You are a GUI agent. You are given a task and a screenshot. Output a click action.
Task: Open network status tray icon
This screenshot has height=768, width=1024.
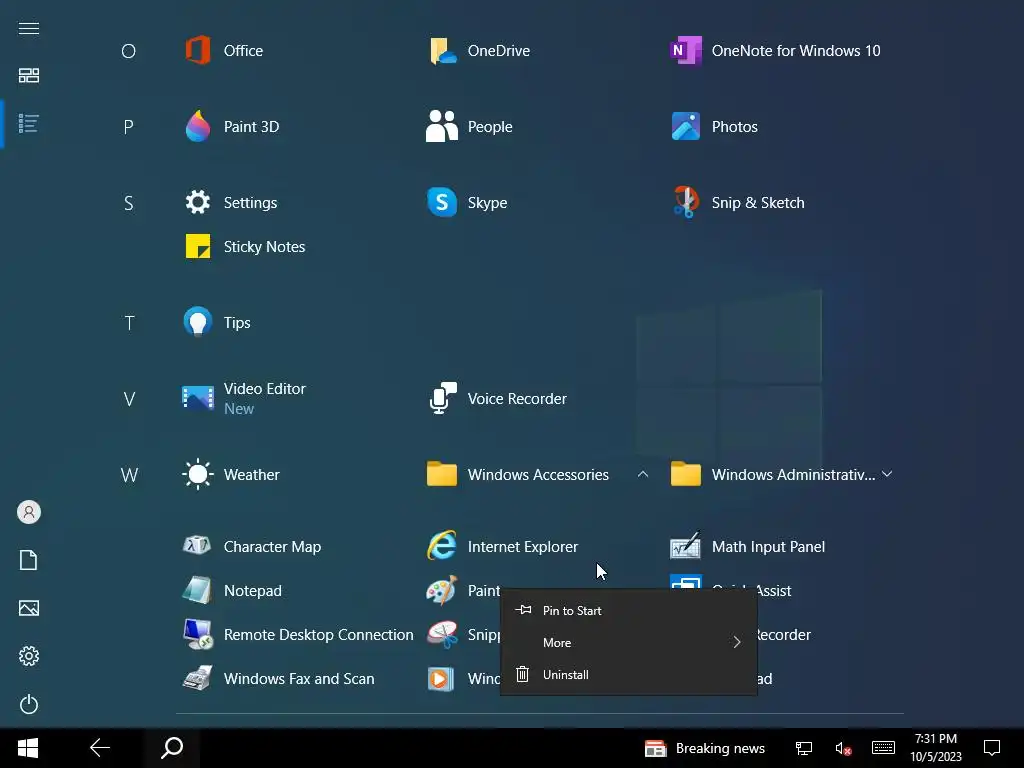(804, 748)
